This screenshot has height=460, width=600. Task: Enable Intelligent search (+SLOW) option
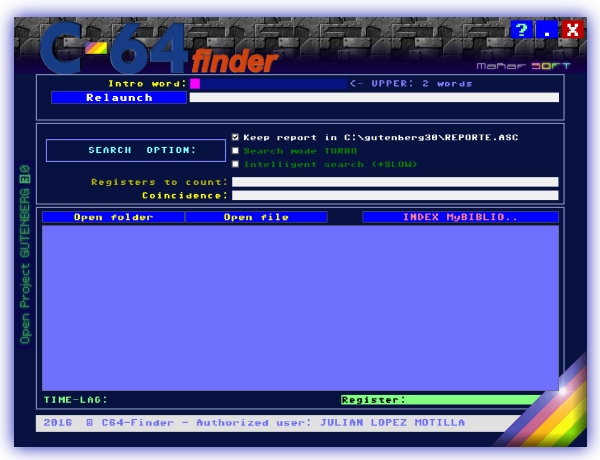[x=235, y=164]
